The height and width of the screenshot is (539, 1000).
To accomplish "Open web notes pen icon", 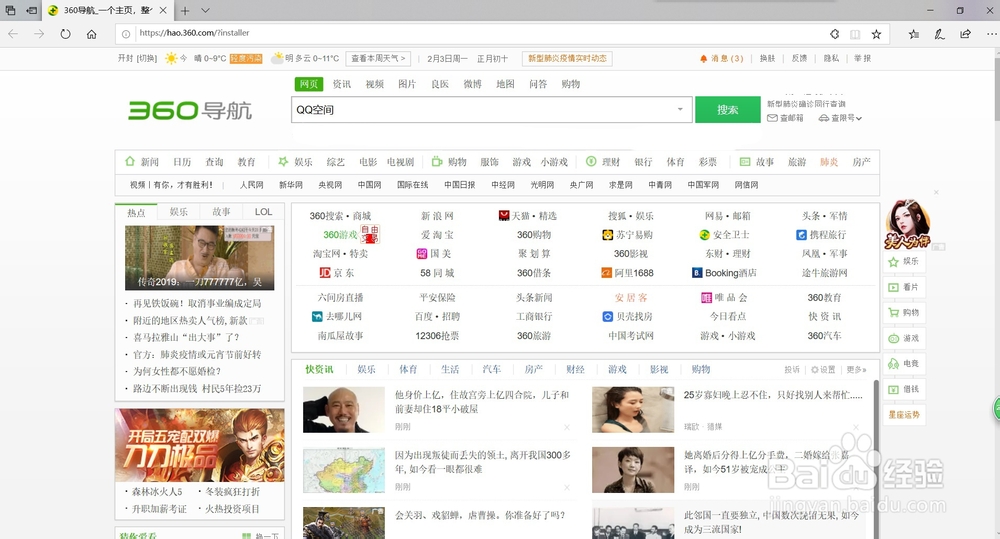I will [939, 34].
